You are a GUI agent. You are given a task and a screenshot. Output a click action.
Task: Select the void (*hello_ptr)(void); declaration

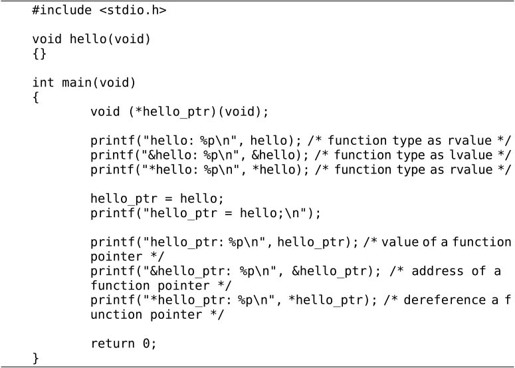179,112
